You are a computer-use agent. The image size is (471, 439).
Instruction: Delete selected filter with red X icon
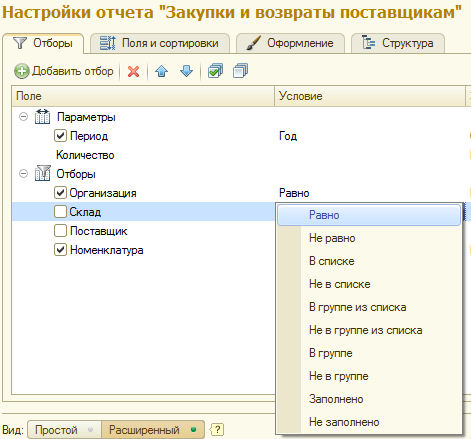pyautogui.click(x=133, y=71)
